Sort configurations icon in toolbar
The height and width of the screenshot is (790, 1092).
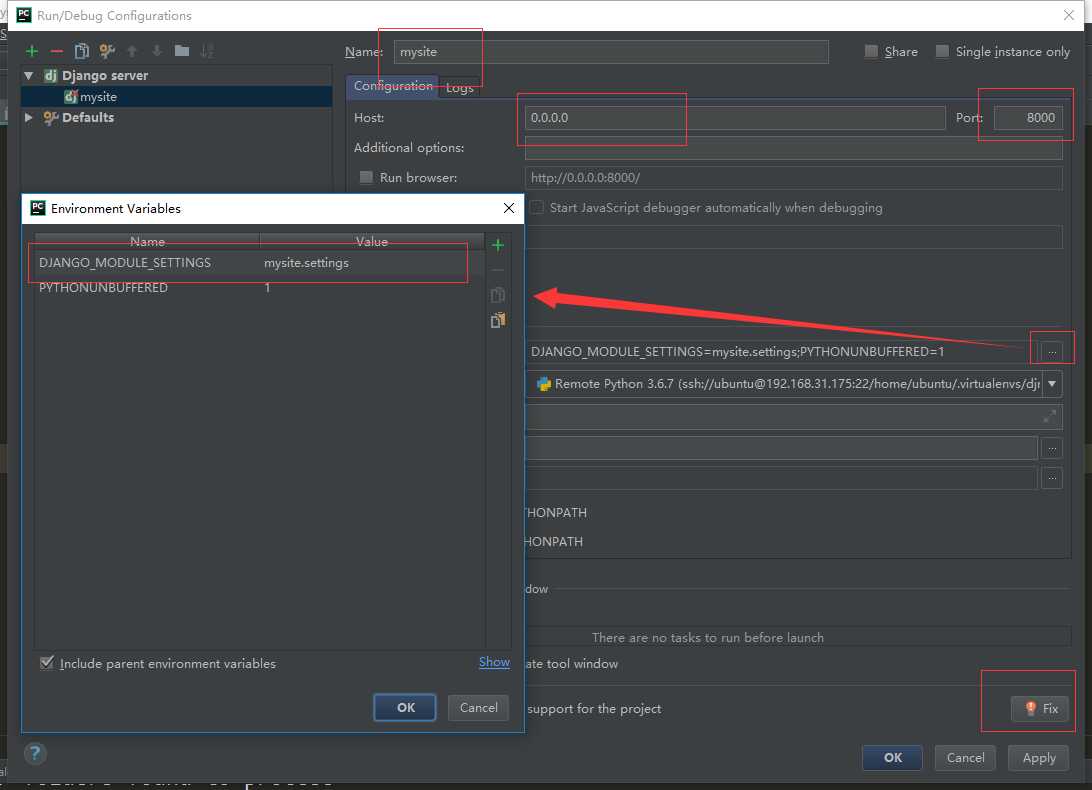(207, 51)
